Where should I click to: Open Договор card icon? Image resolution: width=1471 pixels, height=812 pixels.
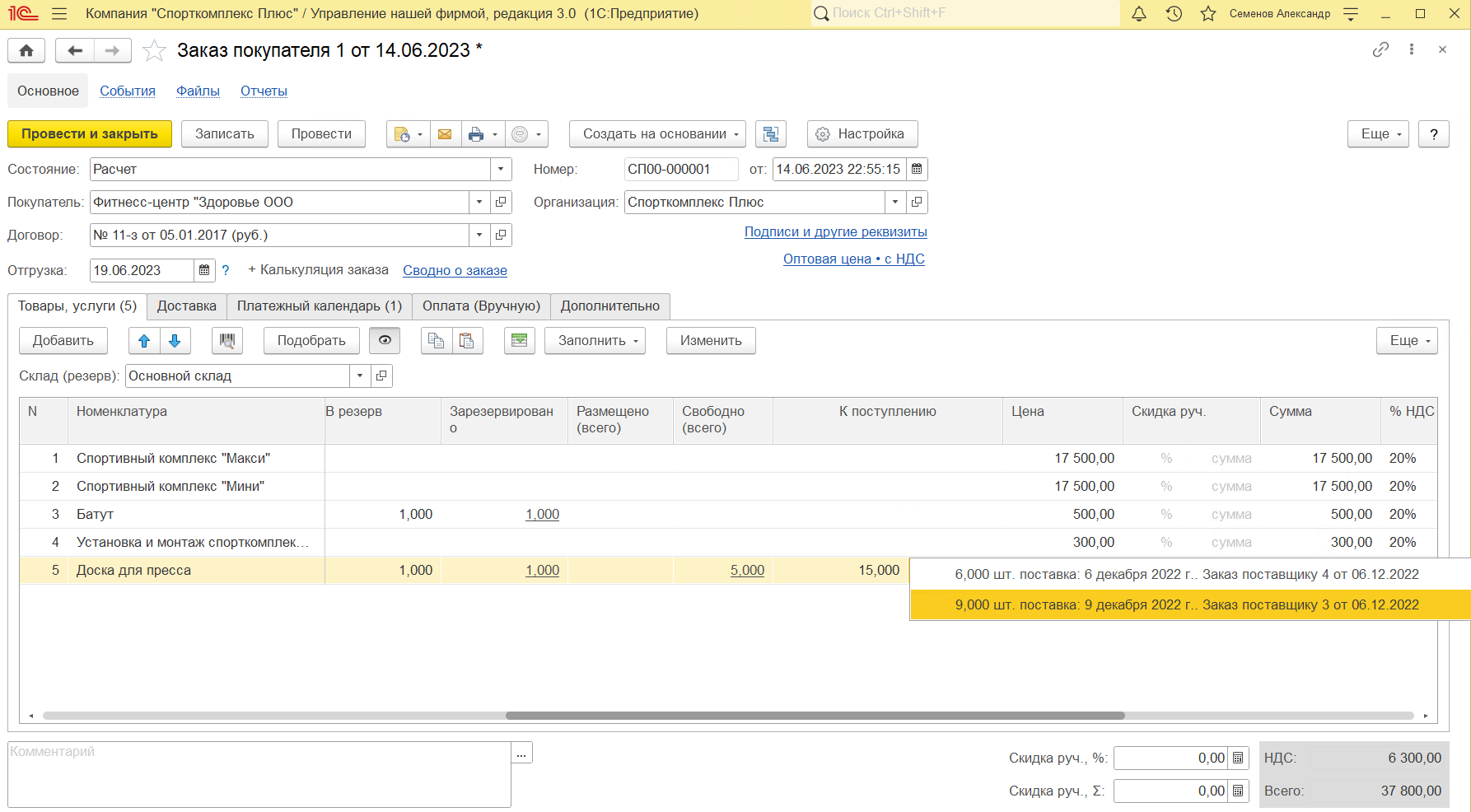501,236
